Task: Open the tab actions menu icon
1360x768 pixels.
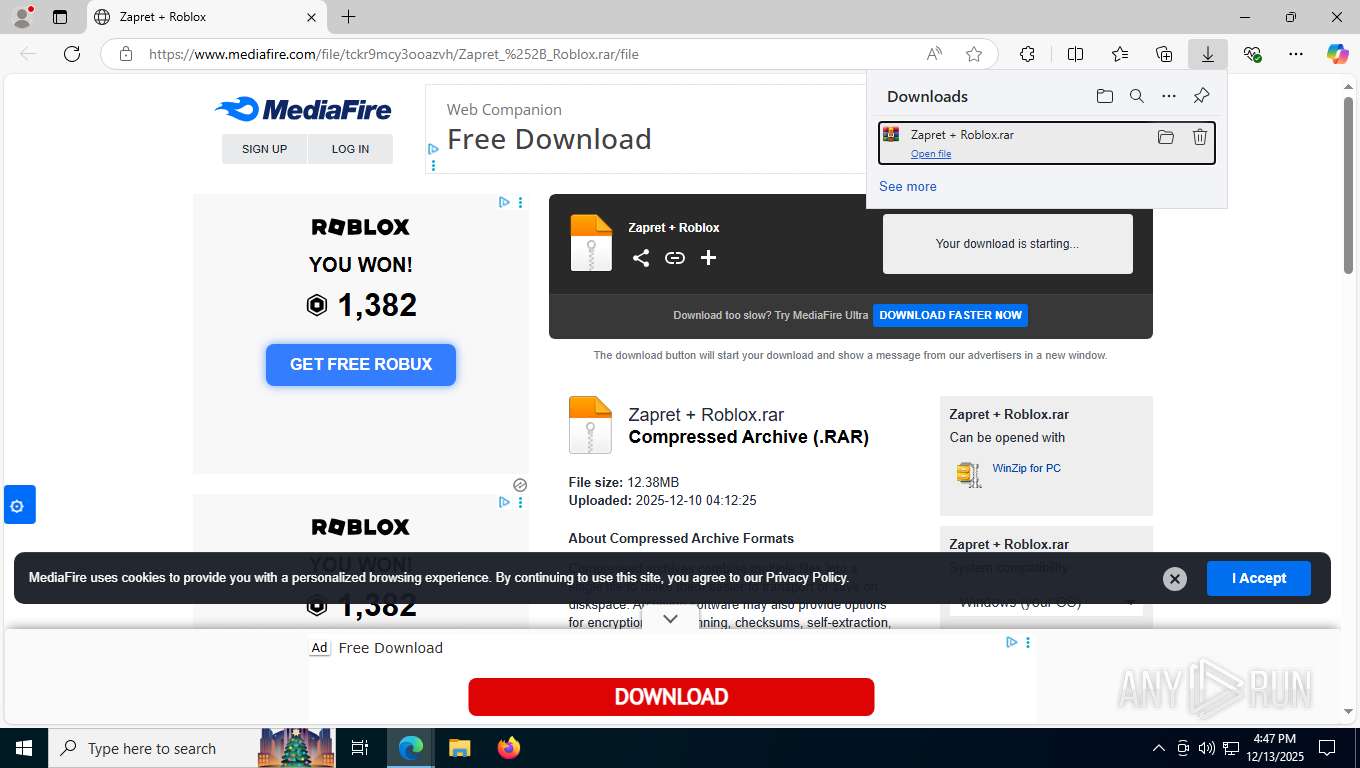Action: coord(60,17)
